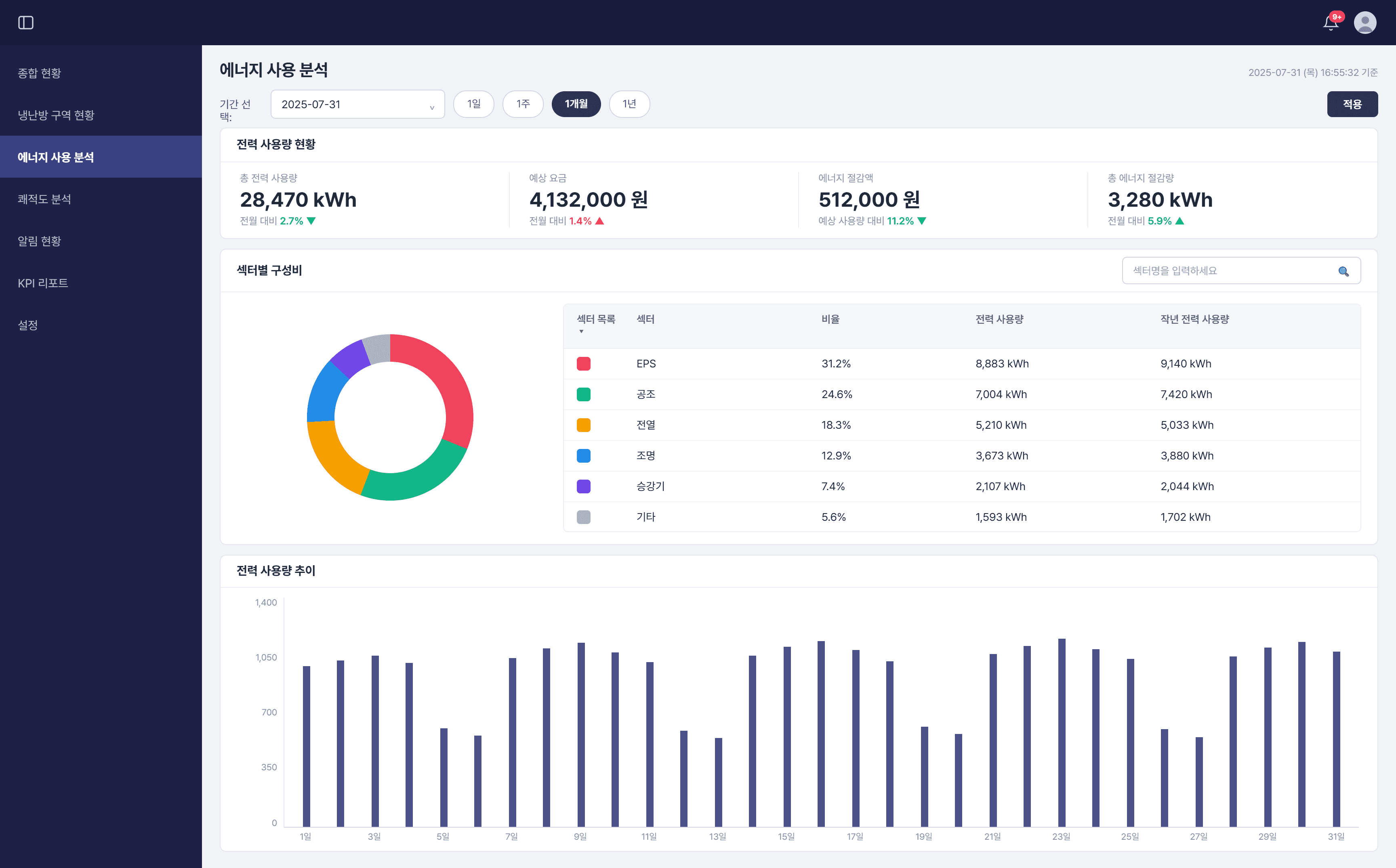Click the green down arrow under 에너지 절감액
The image size is (1396, 868).
(x=922, y=221)
